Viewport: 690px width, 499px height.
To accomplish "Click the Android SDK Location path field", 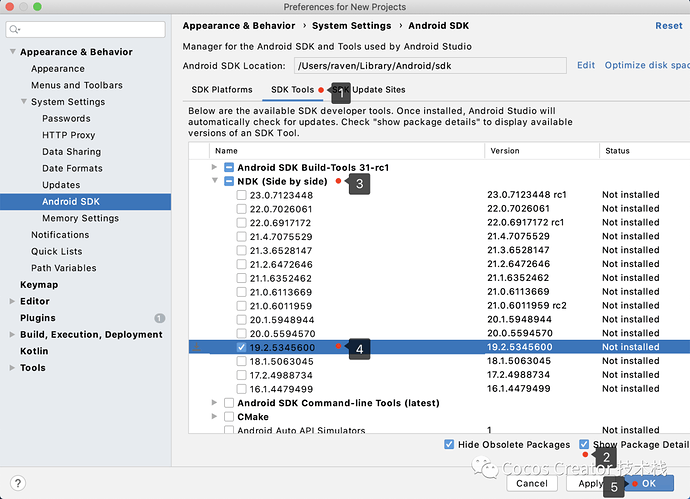I will [430, 65].
